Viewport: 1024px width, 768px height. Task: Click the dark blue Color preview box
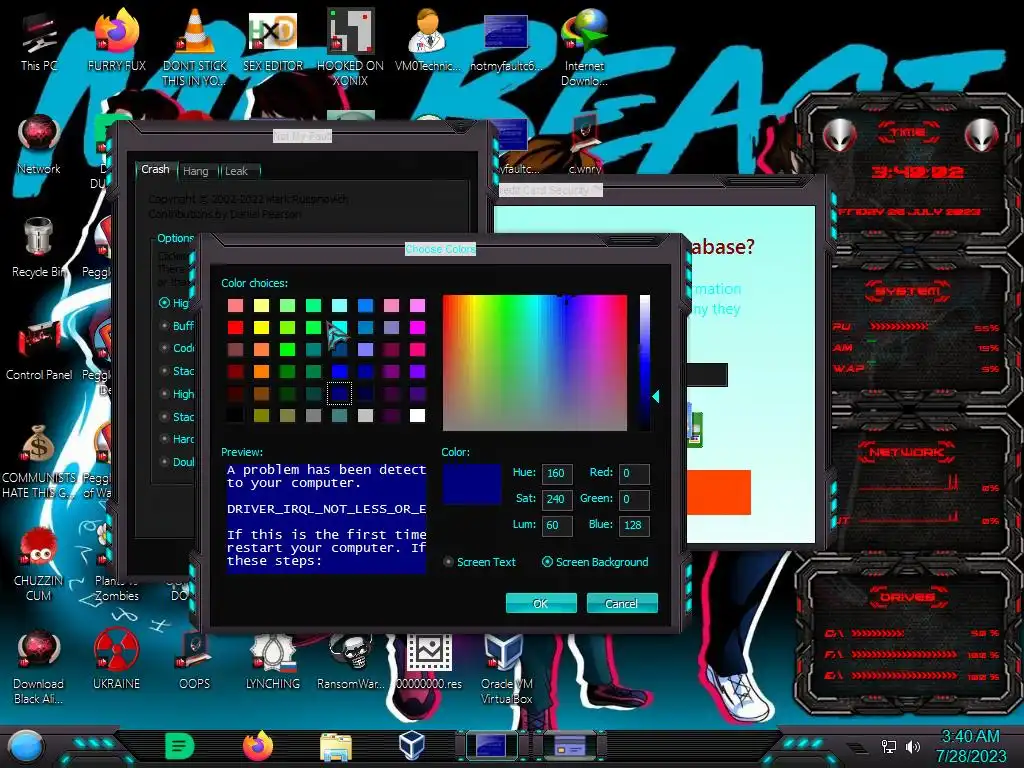tap(472, 484)
